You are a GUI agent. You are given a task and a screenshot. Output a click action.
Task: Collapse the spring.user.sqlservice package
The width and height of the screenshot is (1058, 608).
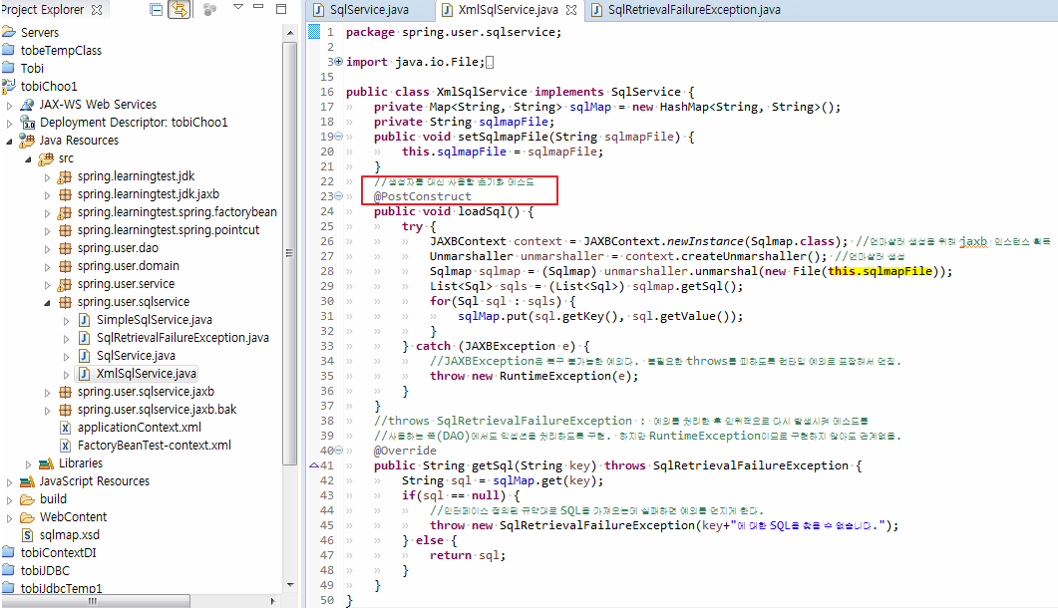tap(47, 303)
